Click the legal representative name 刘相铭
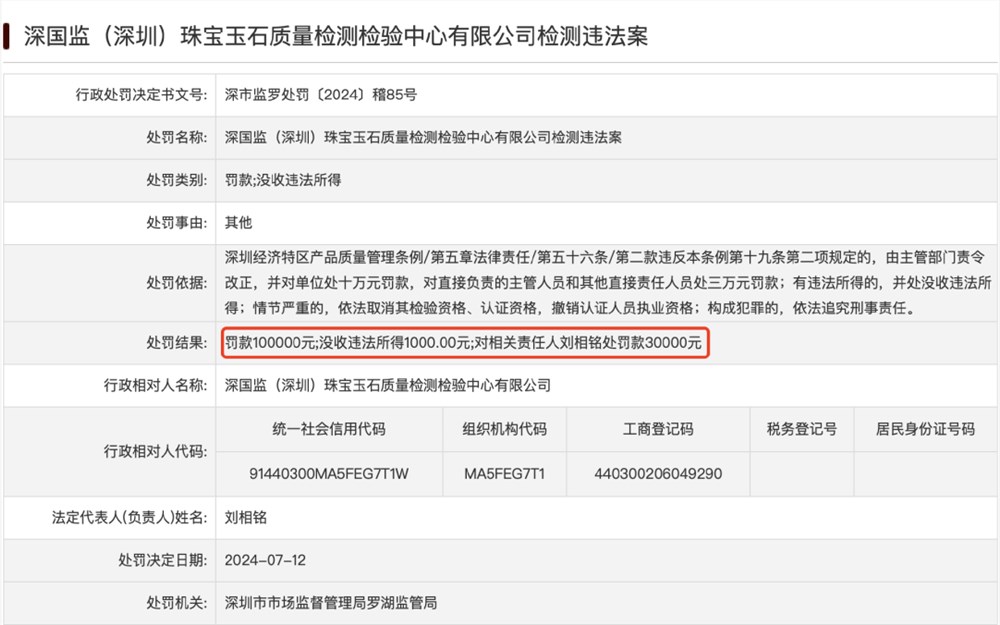The width and height of the screenshot is (1000, 625). (246, 518)
